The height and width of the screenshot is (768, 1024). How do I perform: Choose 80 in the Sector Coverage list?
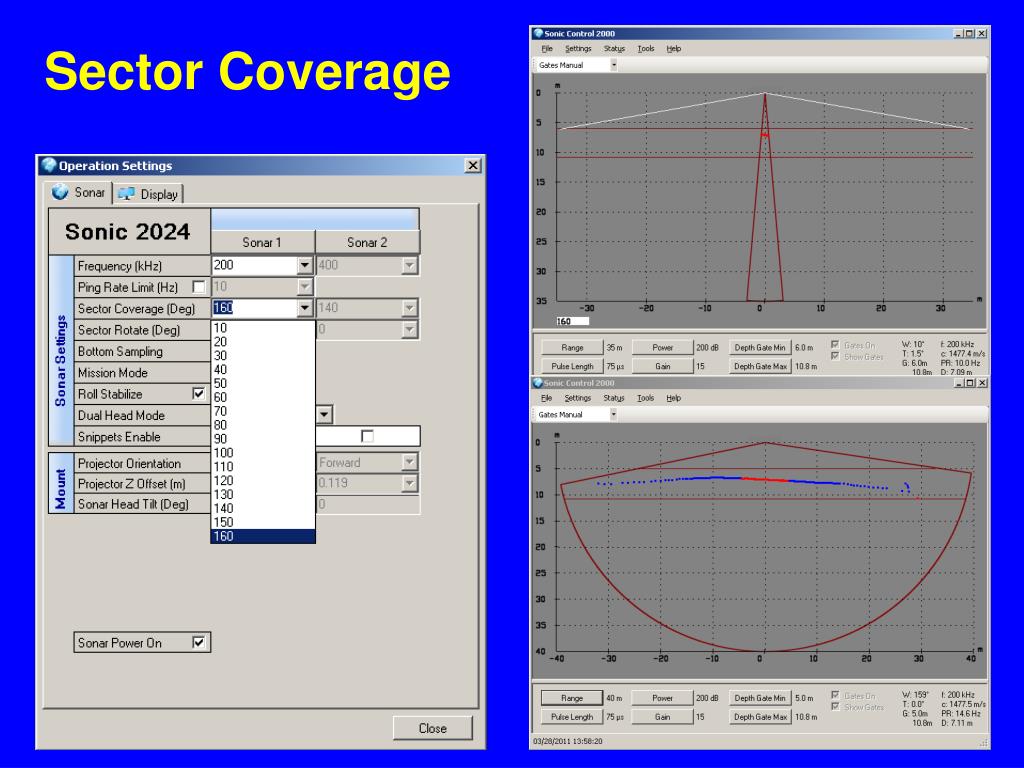click(x=263, y=425)
